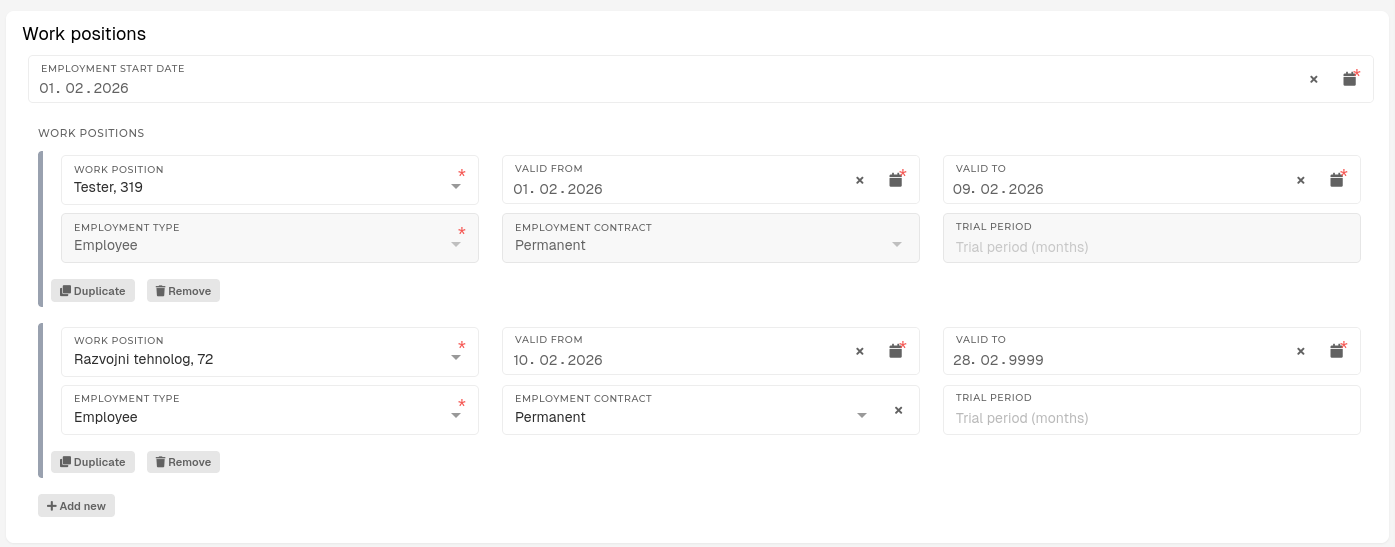1395x547 pixels.
Task: Clear Valid From date 01.02.2026
Action: (x=859, y=180)
